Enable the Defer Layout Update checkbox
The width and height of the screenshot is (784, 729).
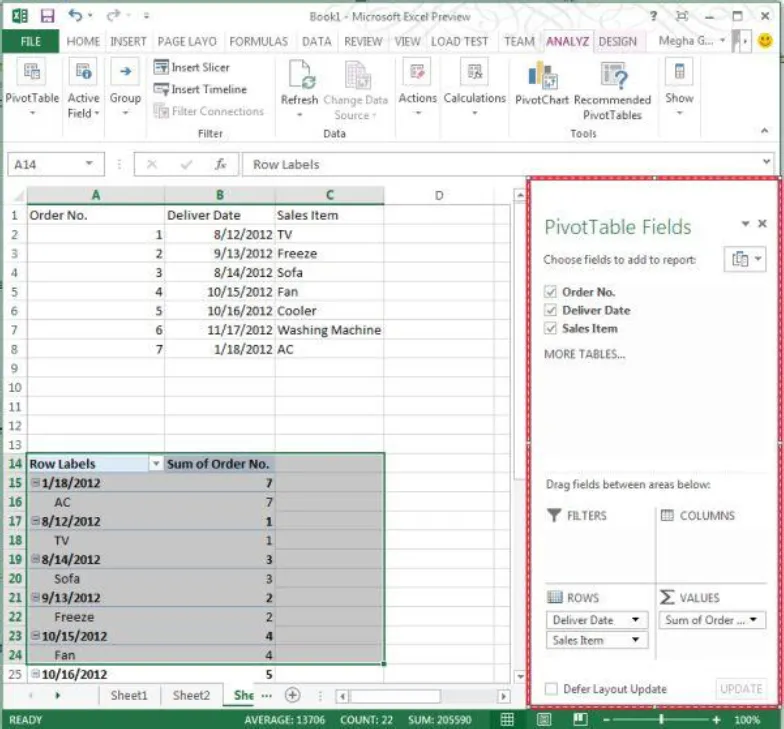551,689
